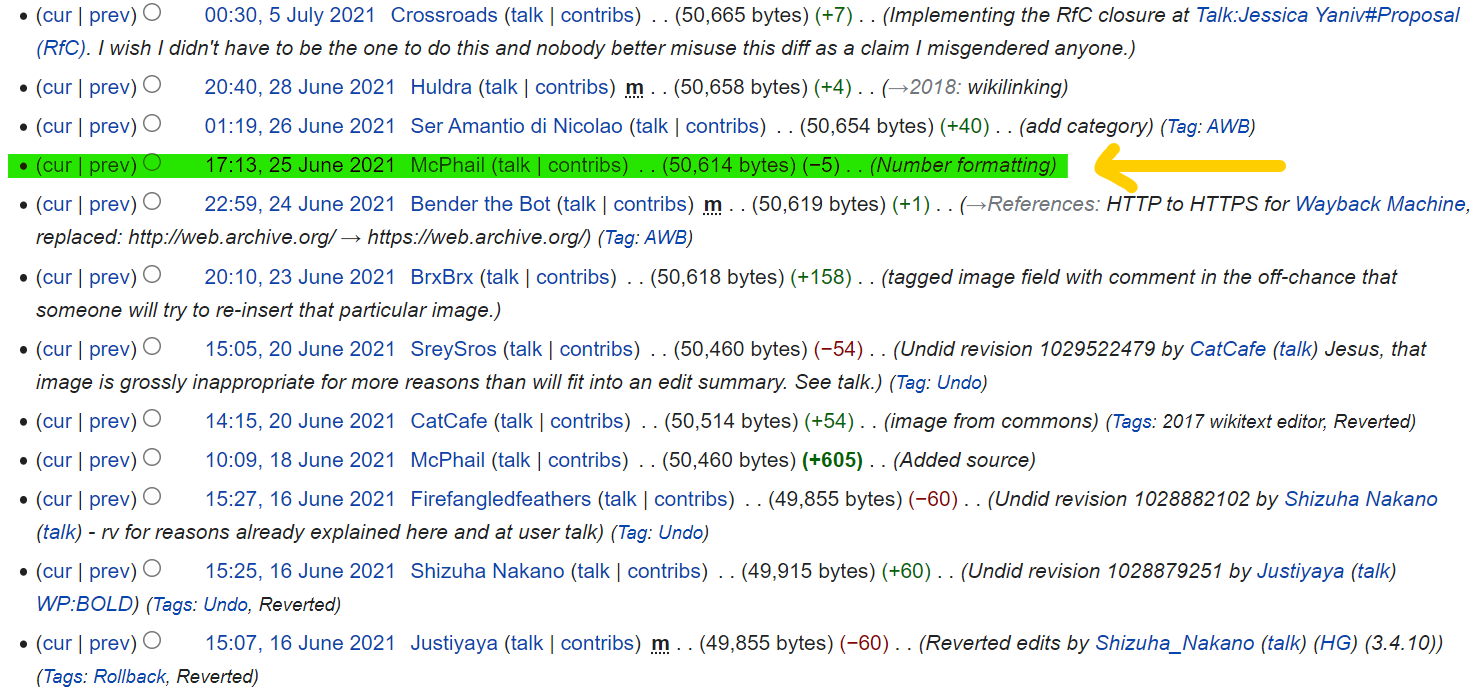Open the Undo tag in the SreySros row
This screenshot has height=697, width=1479.
pyautogui.click(x=958, y=383)
